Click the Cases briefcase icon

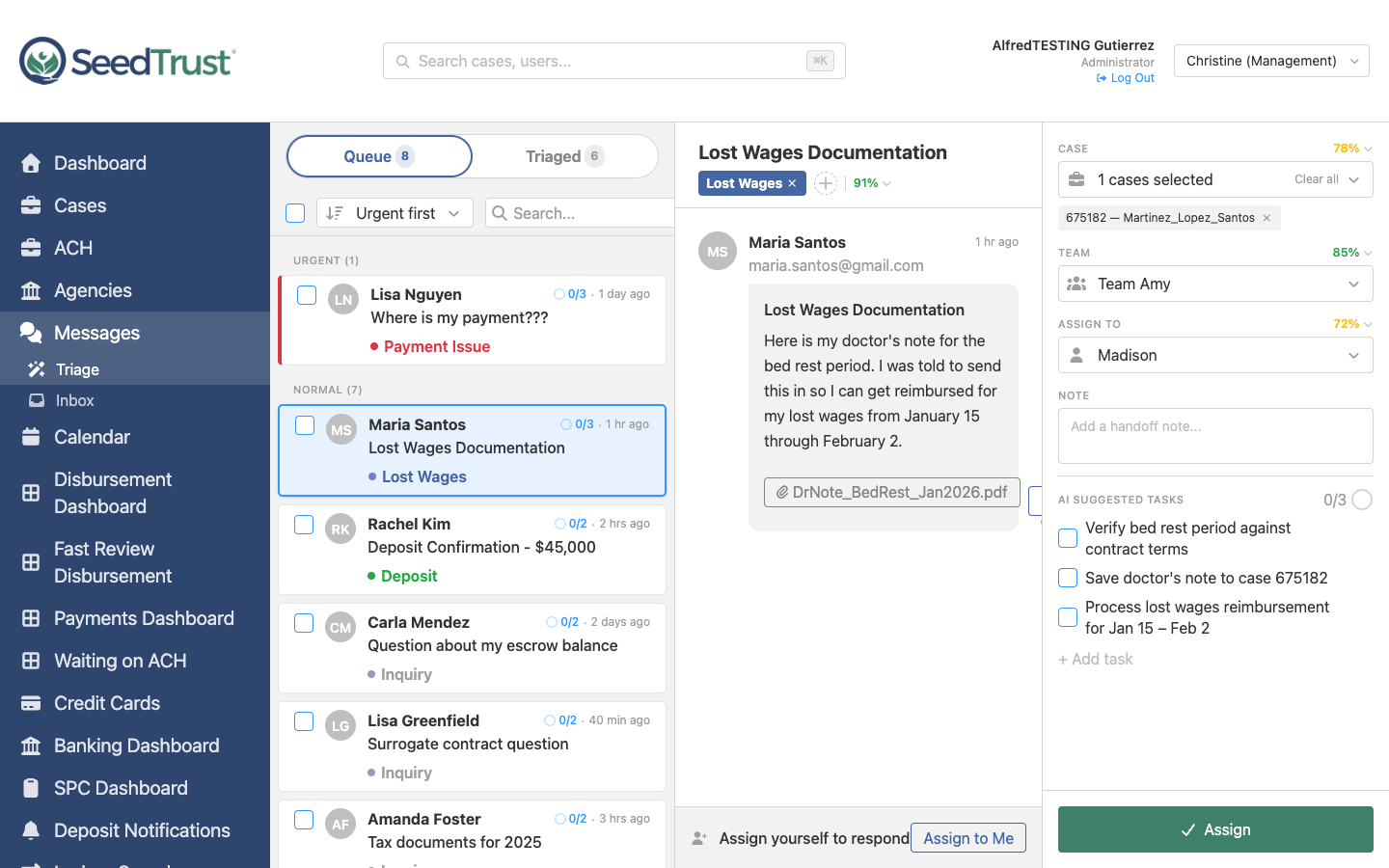click(x=31, y=205)
